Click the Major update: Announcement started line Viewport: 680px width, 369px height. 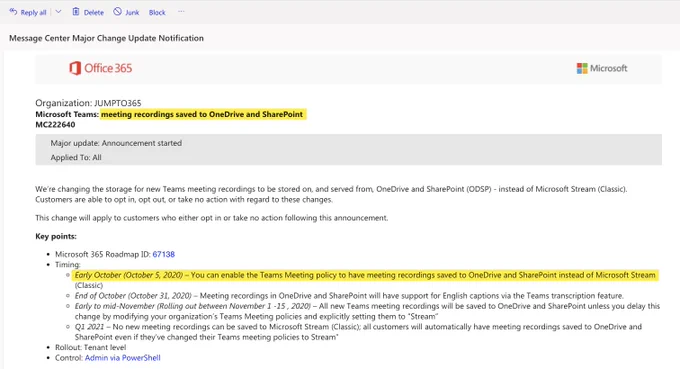point(116,143)
